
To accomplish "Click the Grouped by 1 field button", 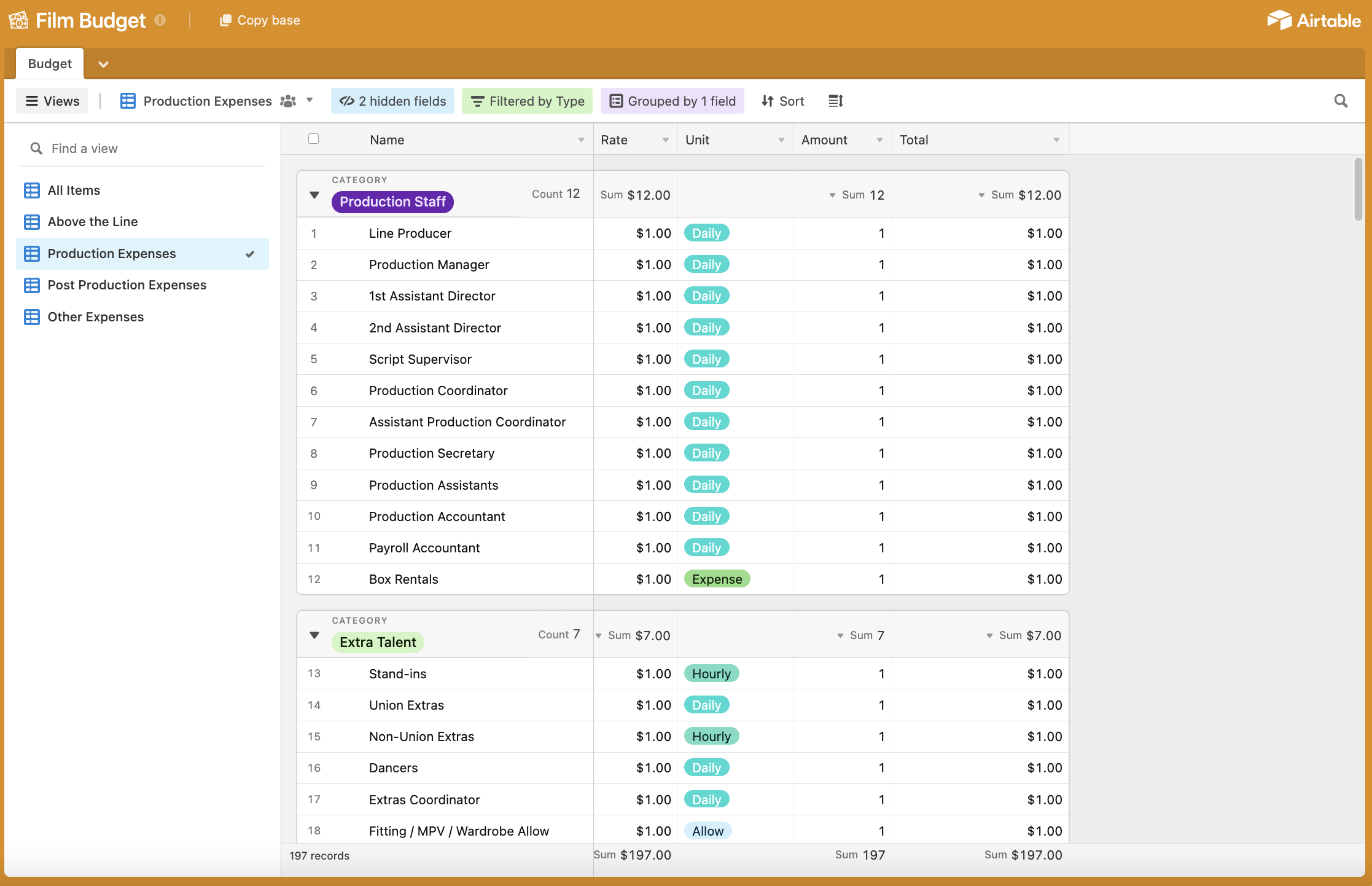I will pos(673,100).
